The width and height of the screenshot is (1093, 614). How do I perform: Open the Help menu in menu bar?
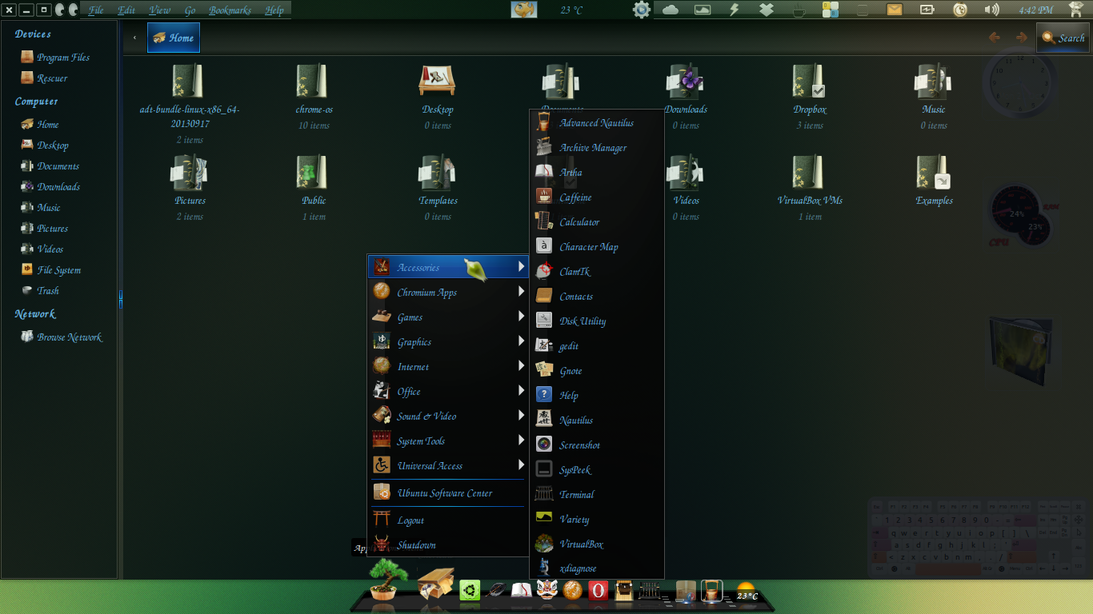[274, 10]
